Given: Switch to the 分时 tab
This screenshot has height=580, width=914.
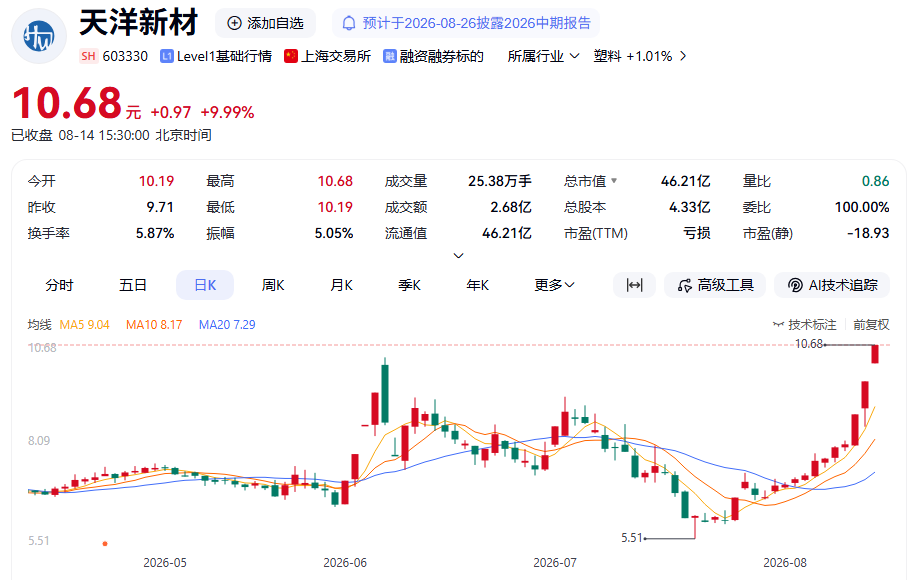Looking at the screenshot, I should point(59,285).
